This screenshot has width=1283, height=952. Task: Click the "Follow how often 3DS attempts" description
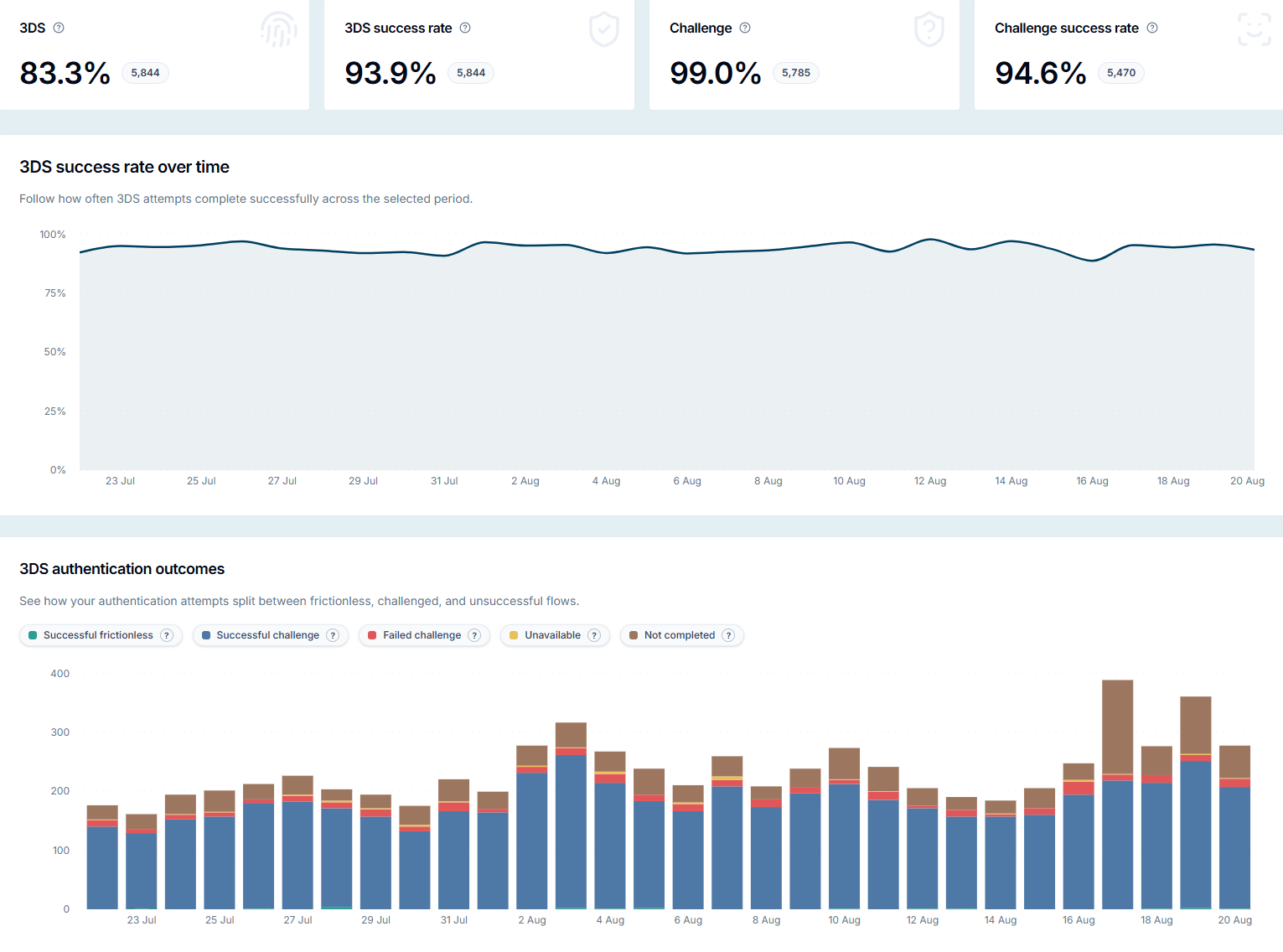[x=246, y=199]
